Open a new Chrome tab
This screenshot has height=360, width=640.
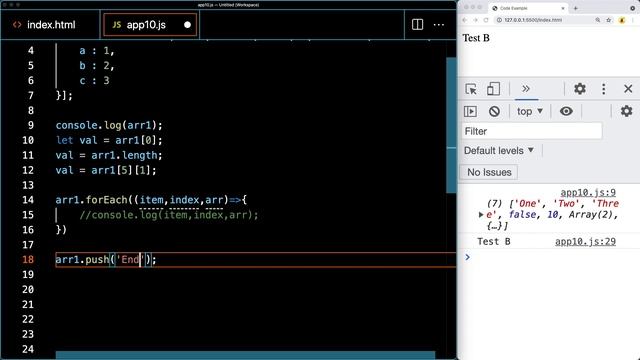click(576, 8)
